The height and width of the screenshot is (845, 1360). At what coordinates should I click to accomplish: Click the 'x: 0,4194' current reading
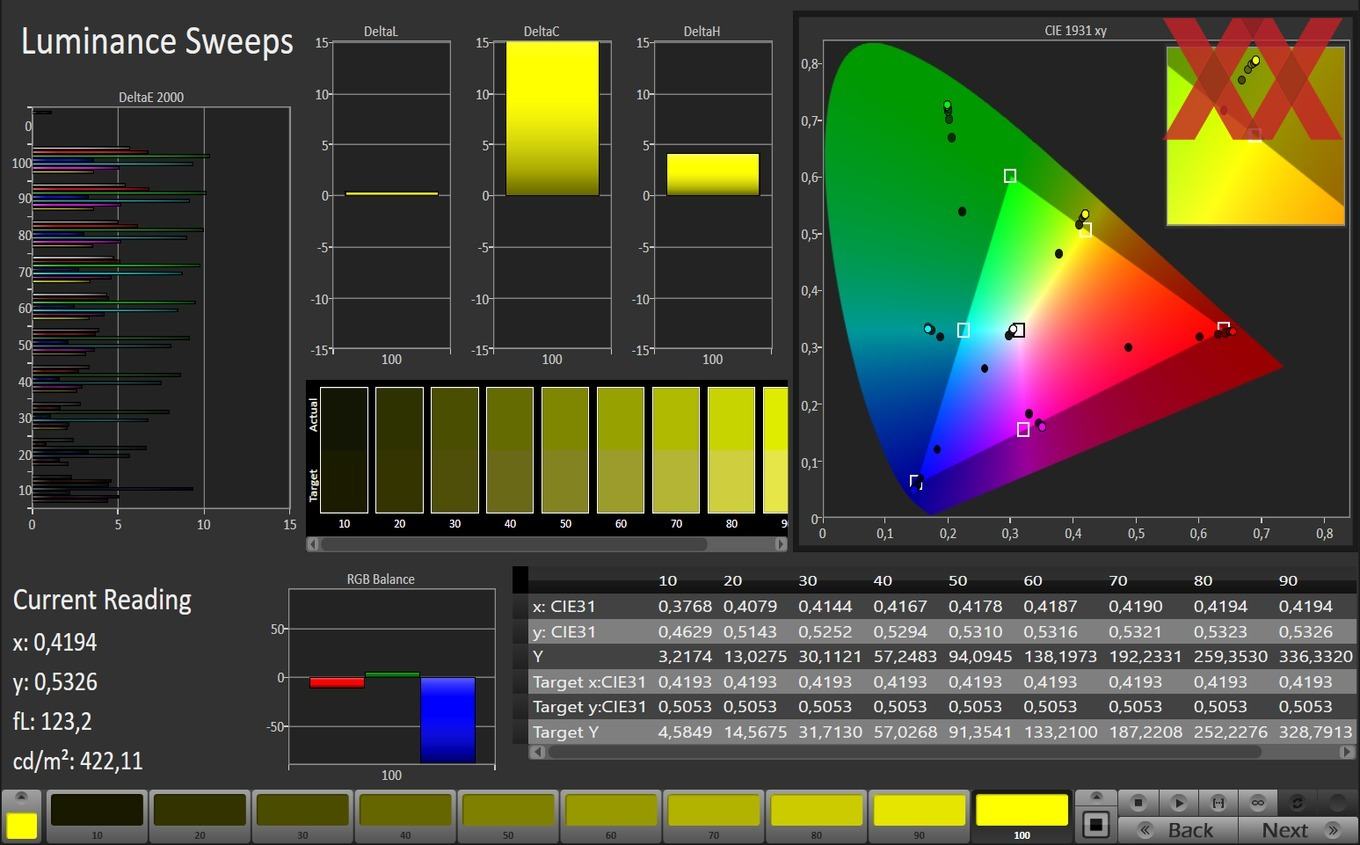tap(55, 642)
